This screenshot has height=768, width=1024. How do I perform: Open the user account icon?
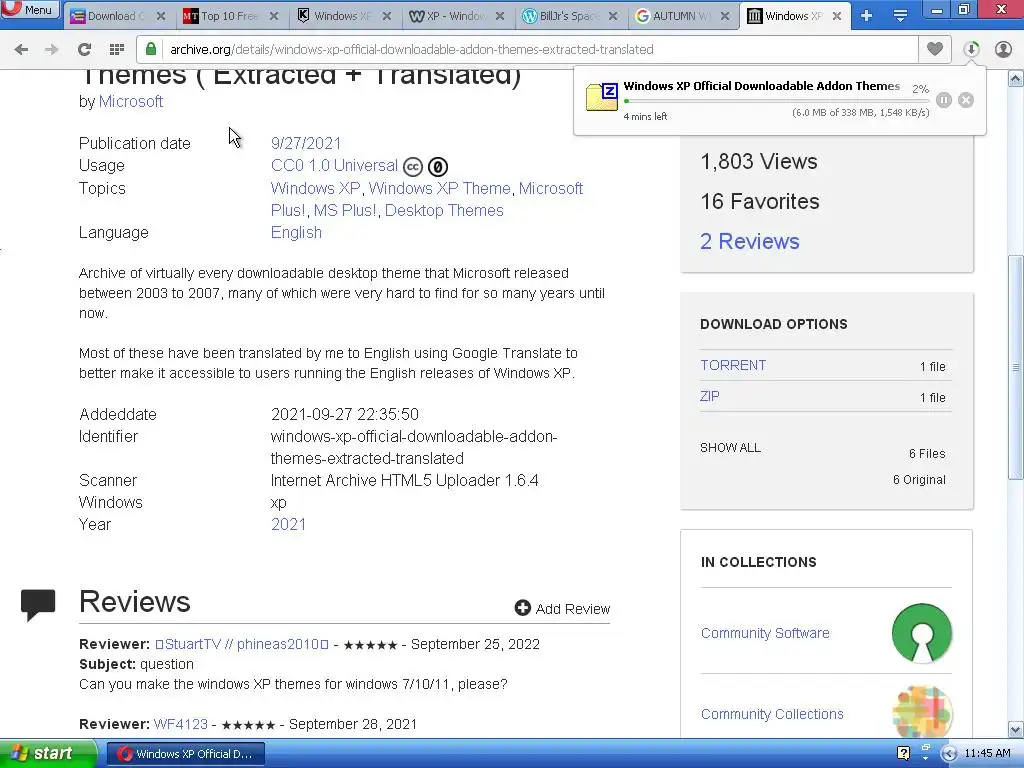click(x=1003, y=49)
